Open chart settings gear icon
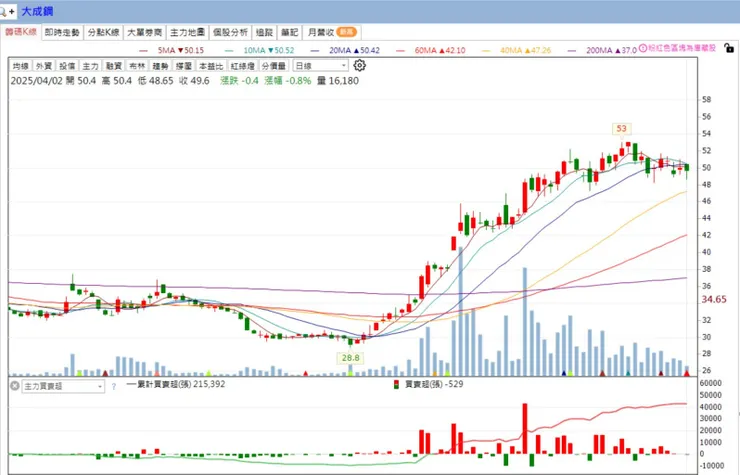 [x=360, y=66]
